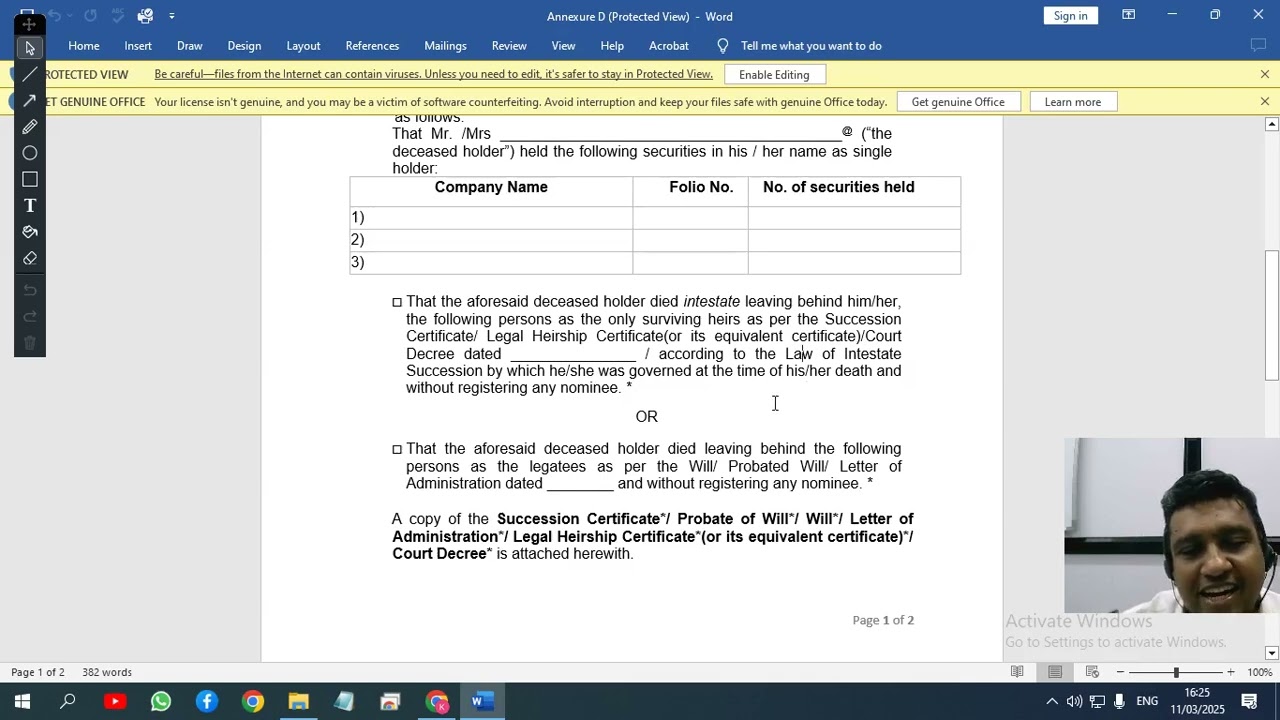Open the View ribbon tab
This screenshot has width=1280, height=720.
pos(564,46)
